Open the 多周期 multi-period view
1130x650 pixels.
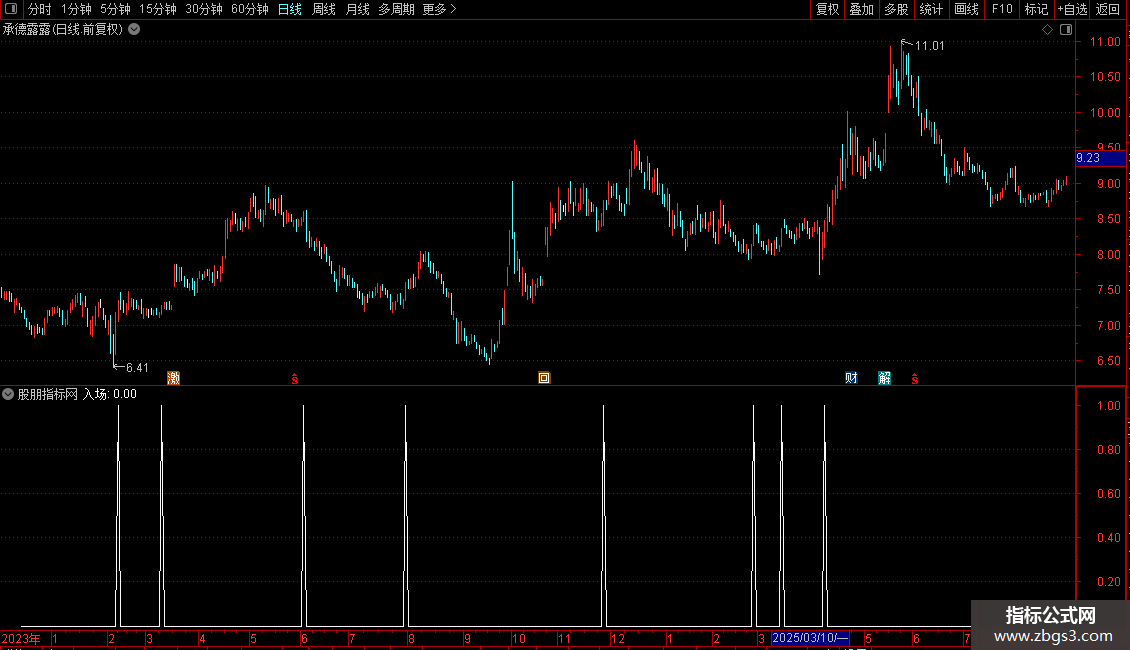coord(396,9)
